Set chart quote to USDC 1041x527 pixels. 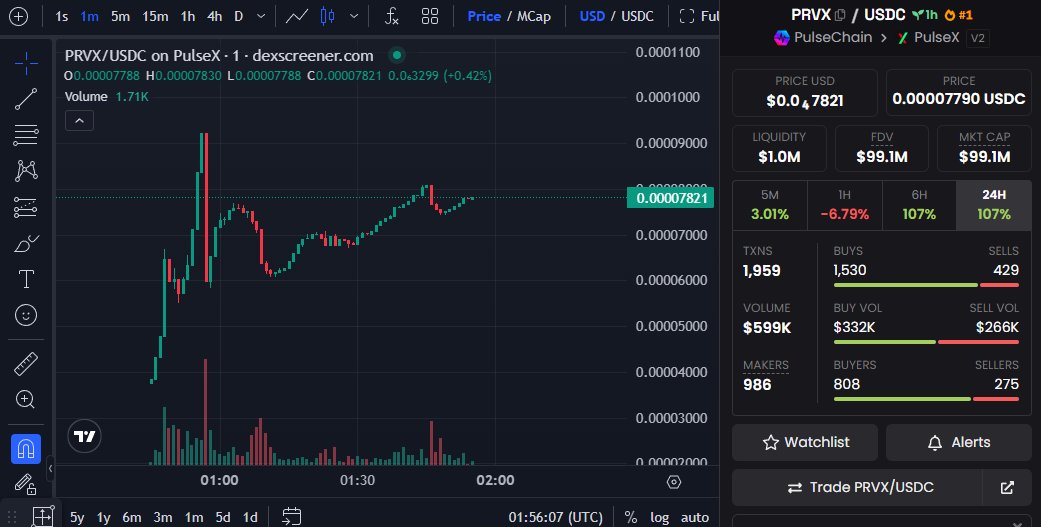pos(637,16)
